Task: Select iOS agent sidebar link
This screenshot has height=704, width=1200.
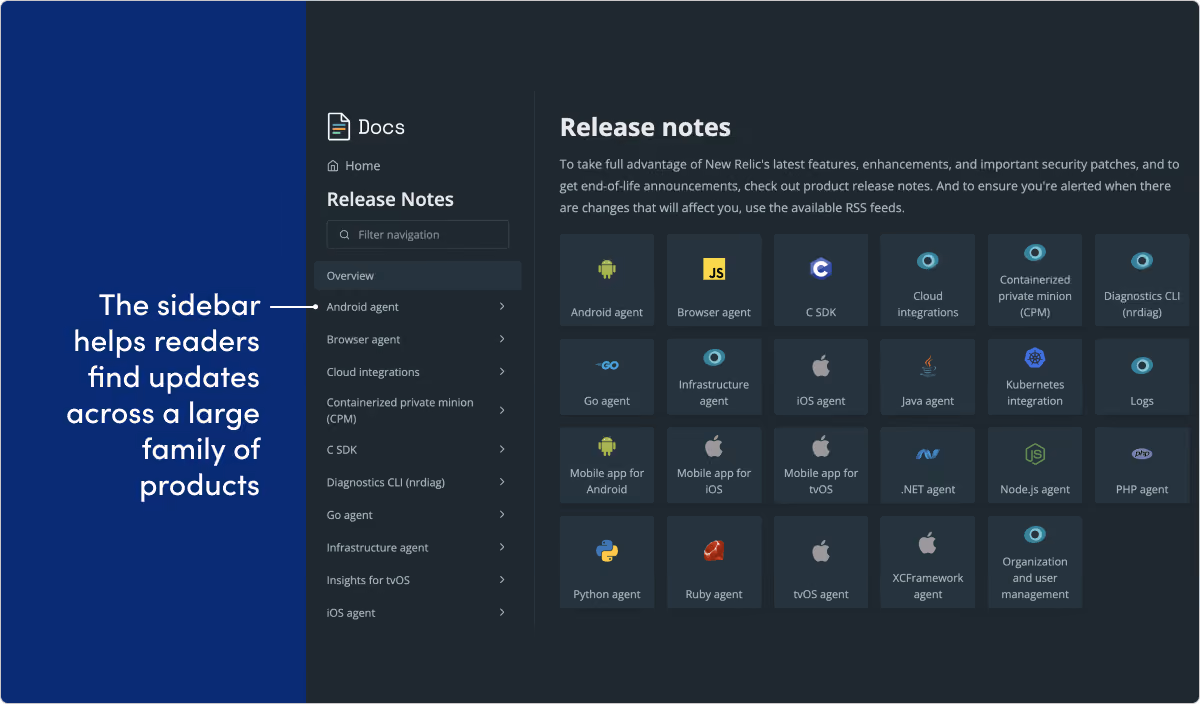Action: pos(351,613)
